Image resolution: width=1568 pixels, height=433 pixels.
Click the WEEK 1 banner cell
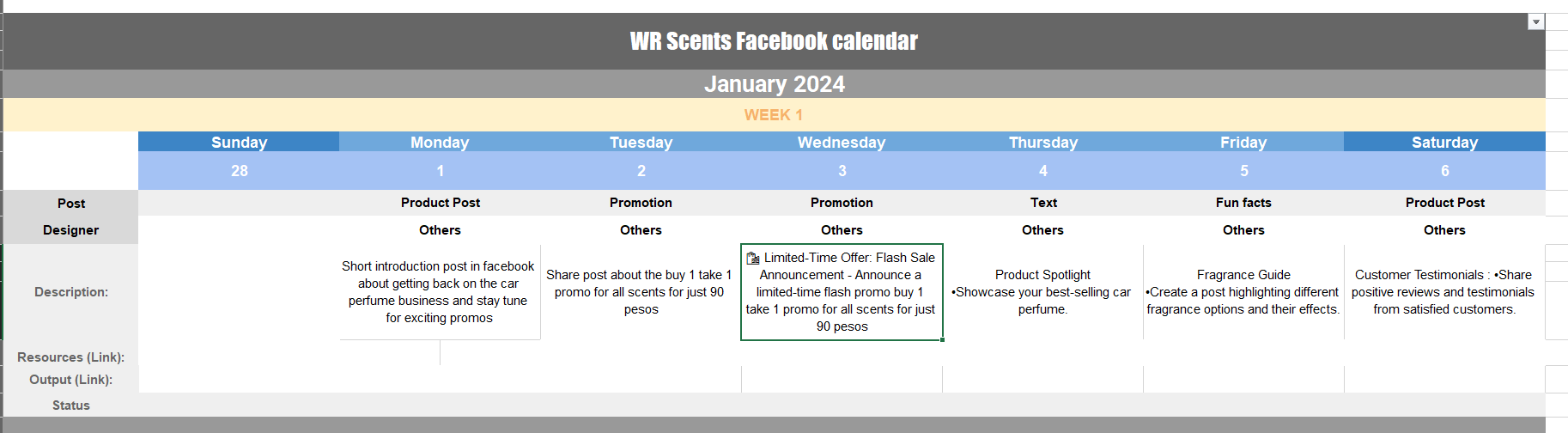(x=774, y=115)
